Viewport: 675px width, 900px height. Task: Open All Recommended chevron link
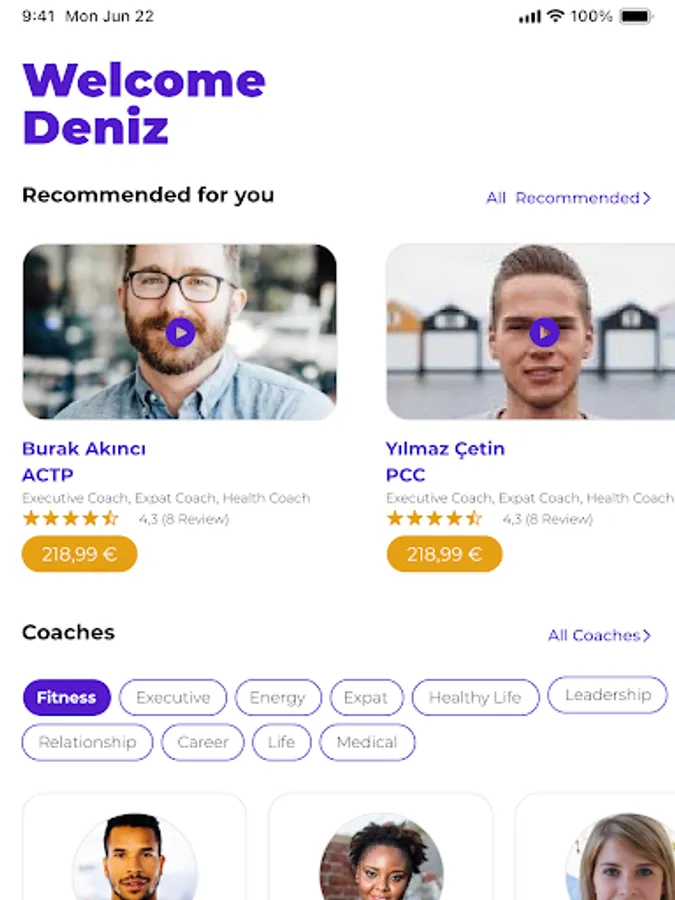click(568, 198)
